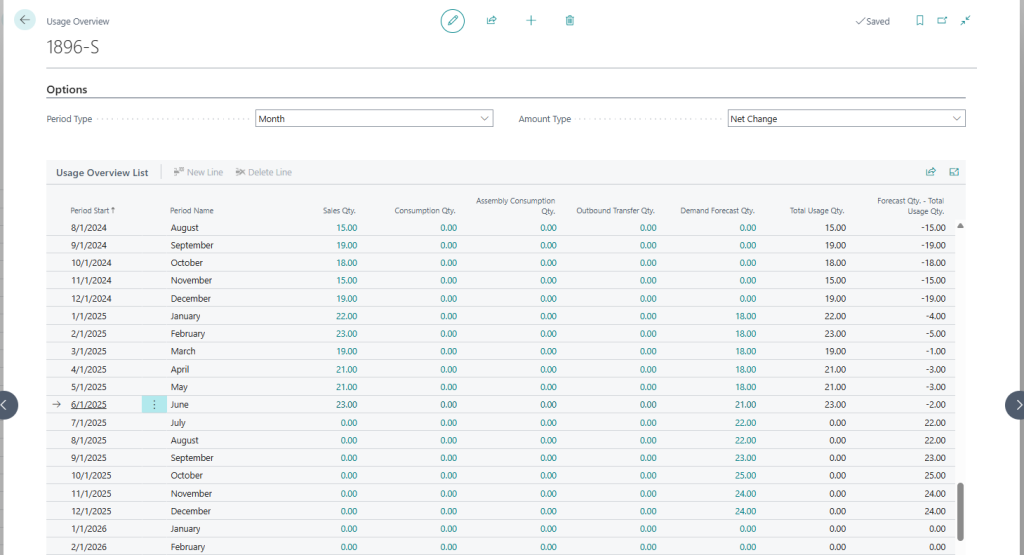Click the Sales Qty. column header
Screen dimensions: 1024x555
click(339, 211)
